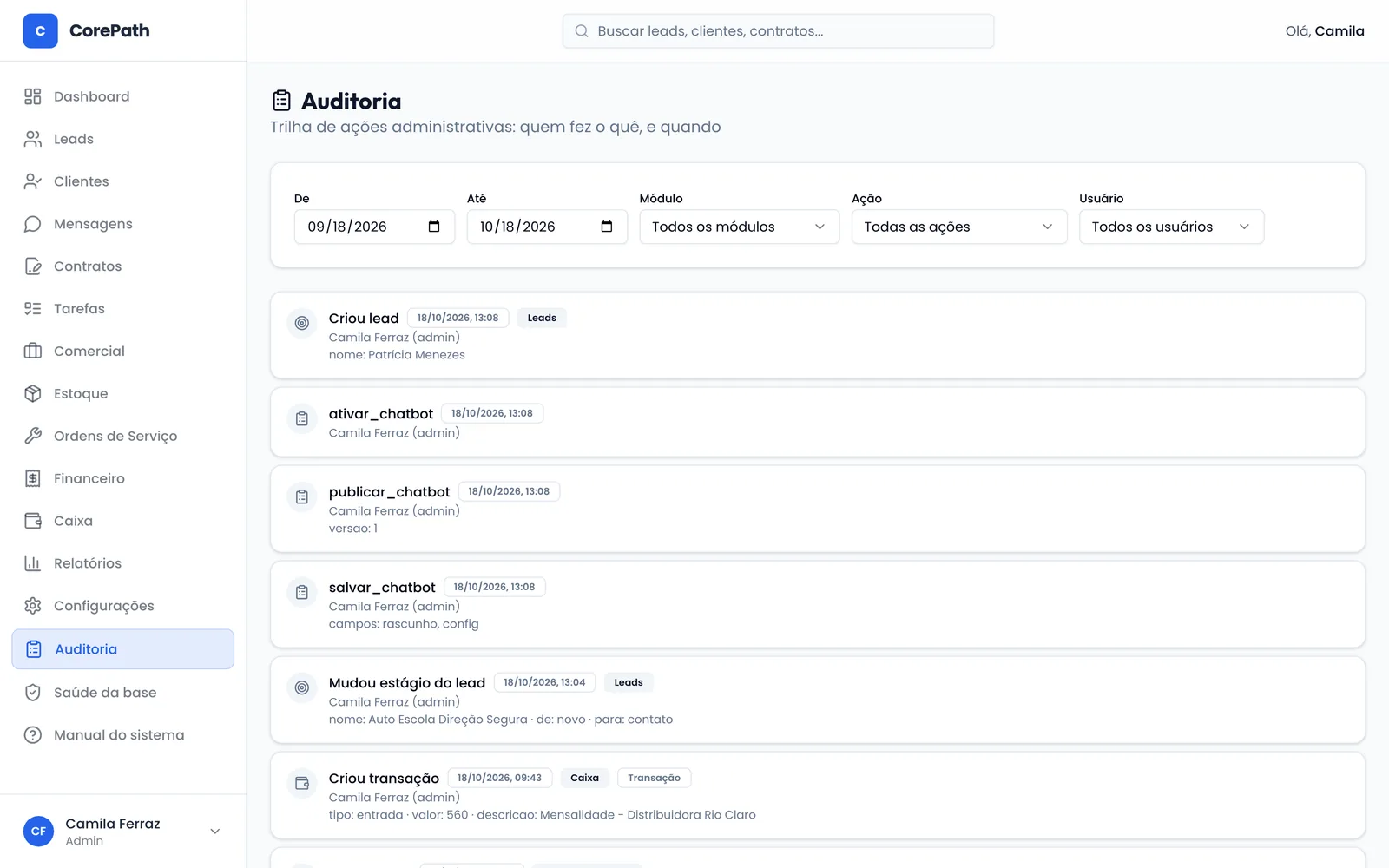Open the Todos os módulos dropdown
The height and width of the screenshot is (868, 1389).
coord(739,227)
